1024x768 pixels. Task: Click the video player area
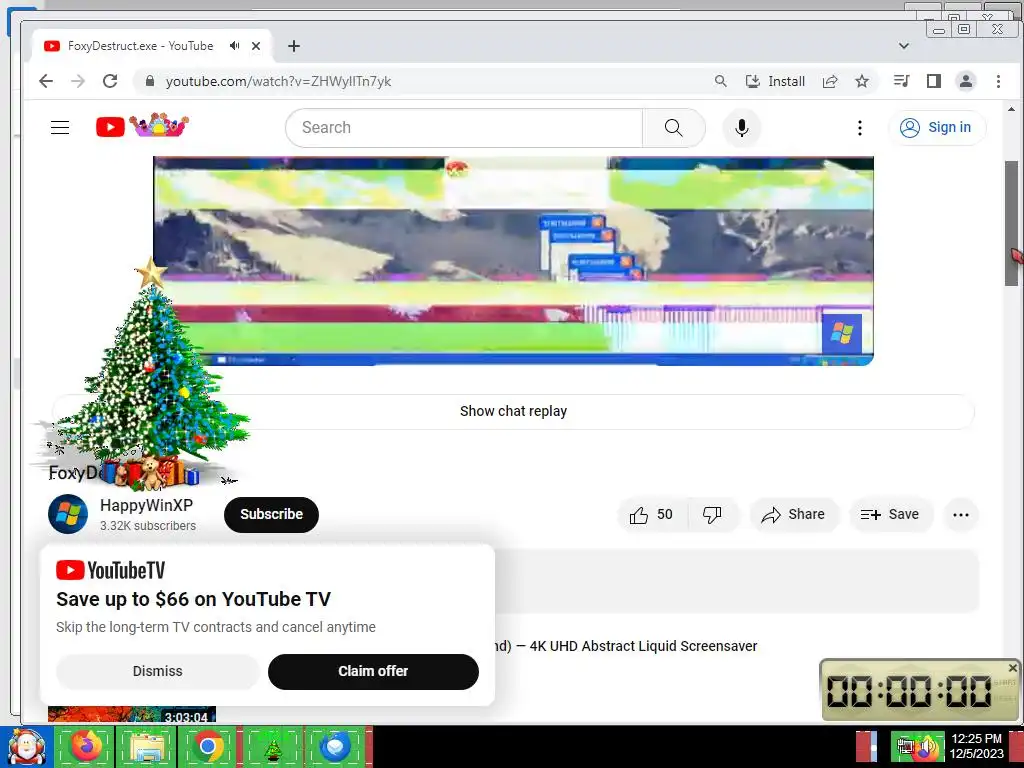pos(513,261)
